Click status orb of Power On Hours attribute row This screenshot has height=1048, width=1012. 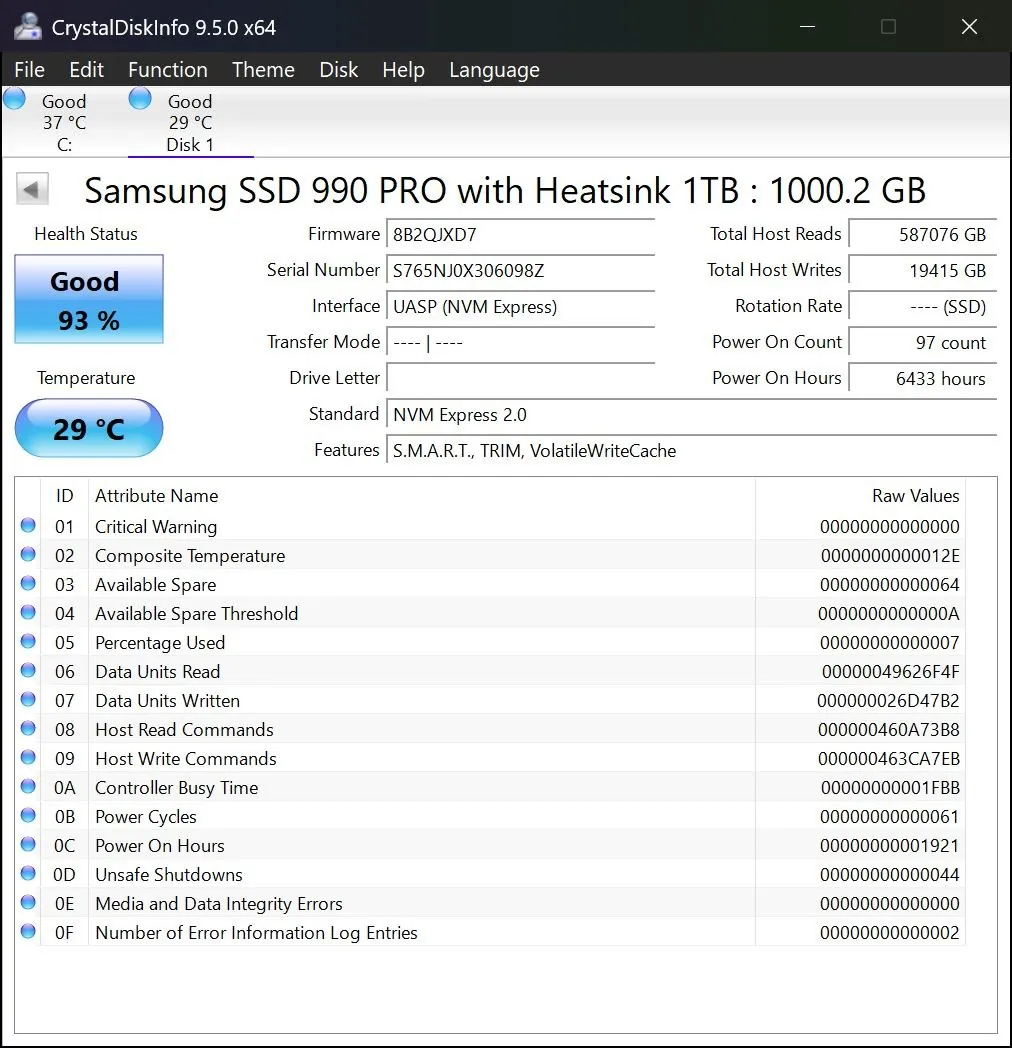28,844
